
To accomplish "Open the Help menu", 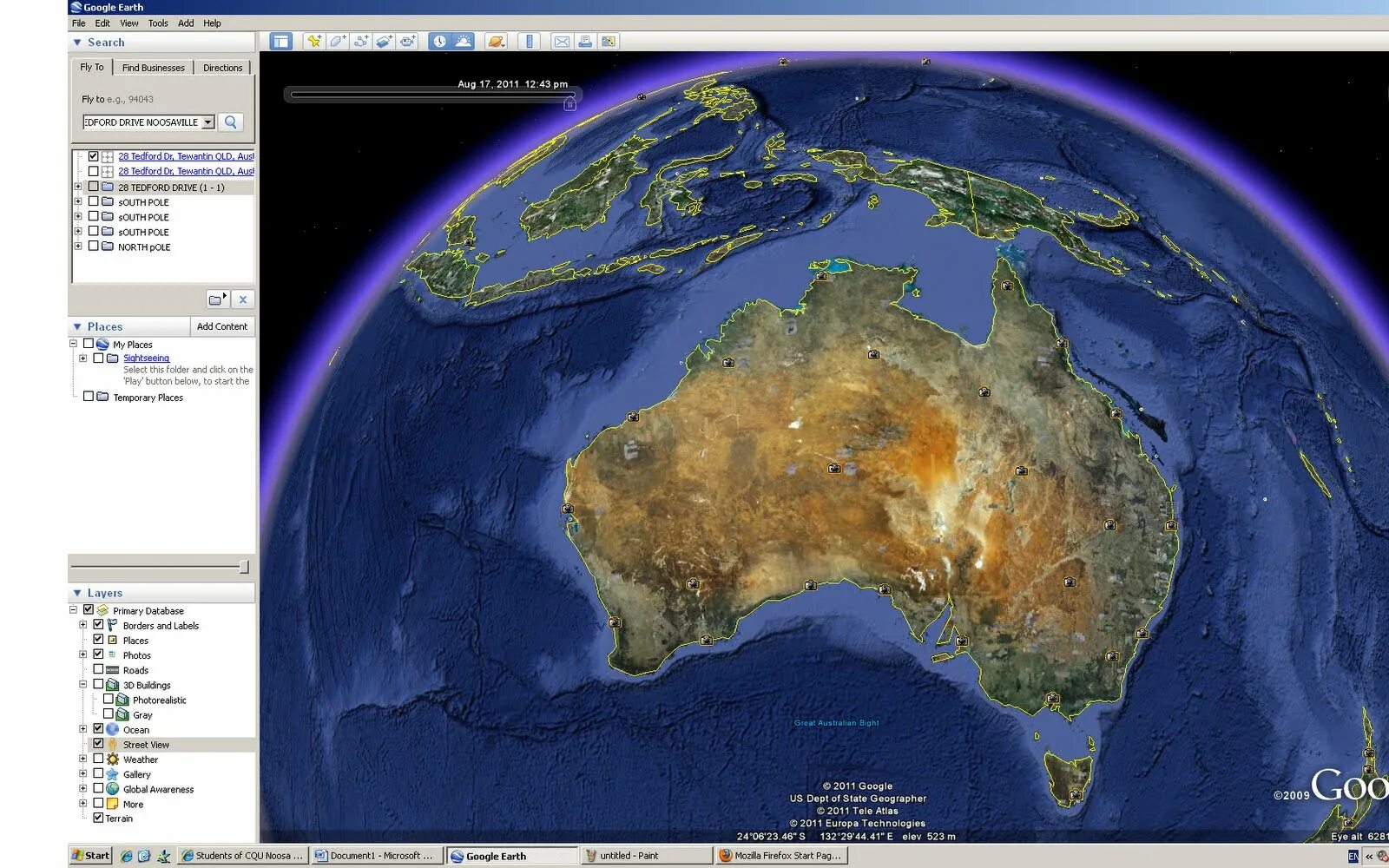I will pos(212,23).
